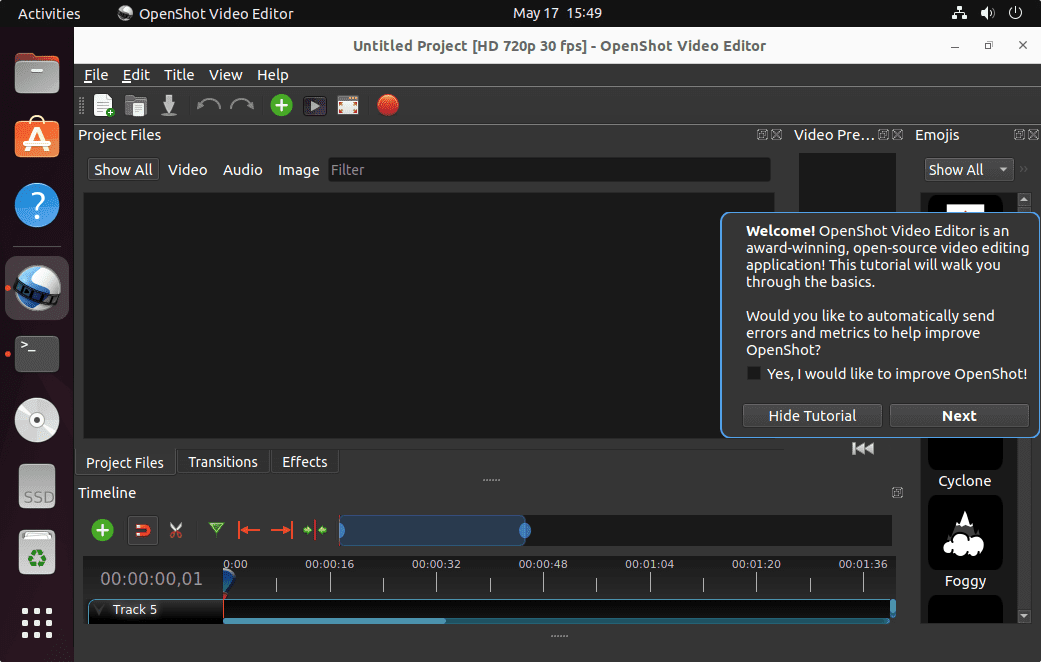Filter project files by Video
Image resolution: width=1041 pixels, height=662 pixels.
click(187, 170)
